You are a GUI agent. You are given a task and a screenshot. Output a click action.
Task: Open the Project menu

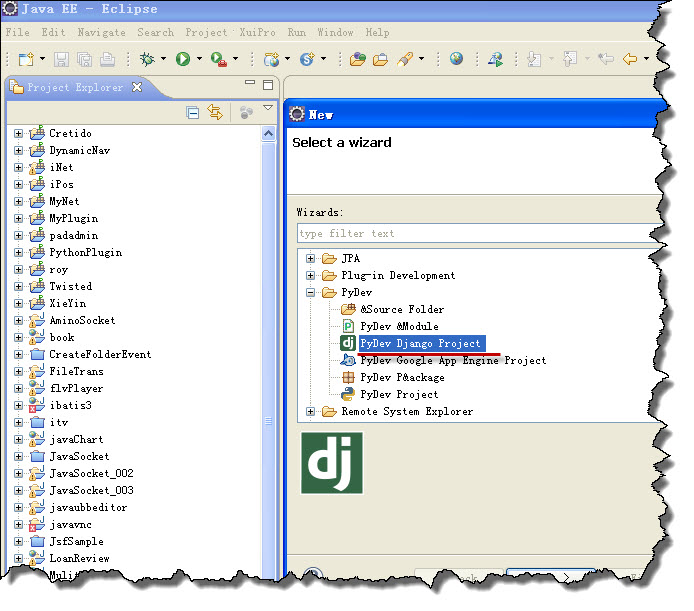click(x=206, y=32)
